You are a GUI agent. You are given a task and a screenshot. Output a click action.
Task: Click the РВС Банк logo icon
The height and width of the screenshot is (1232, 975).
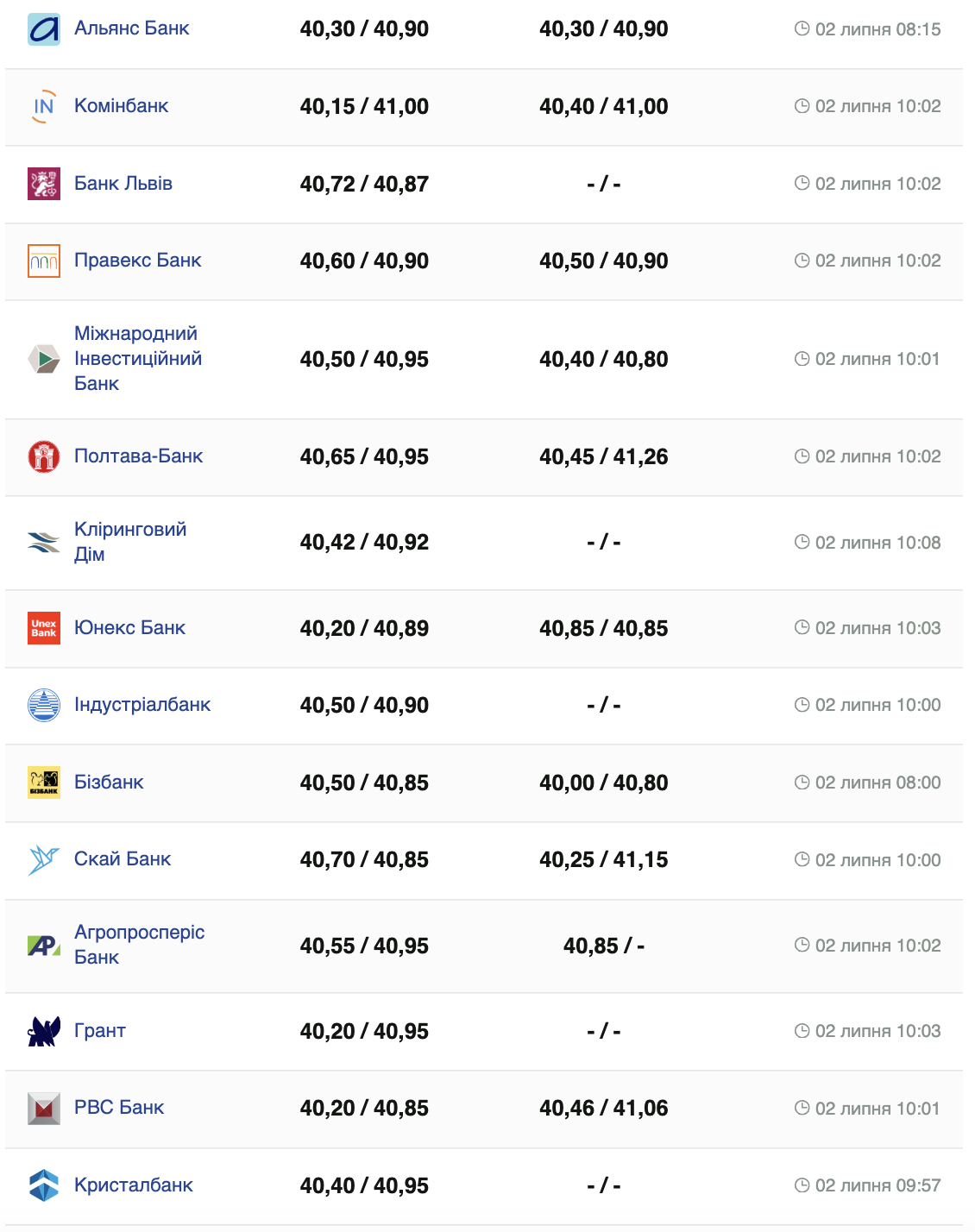coord(44,1109)
